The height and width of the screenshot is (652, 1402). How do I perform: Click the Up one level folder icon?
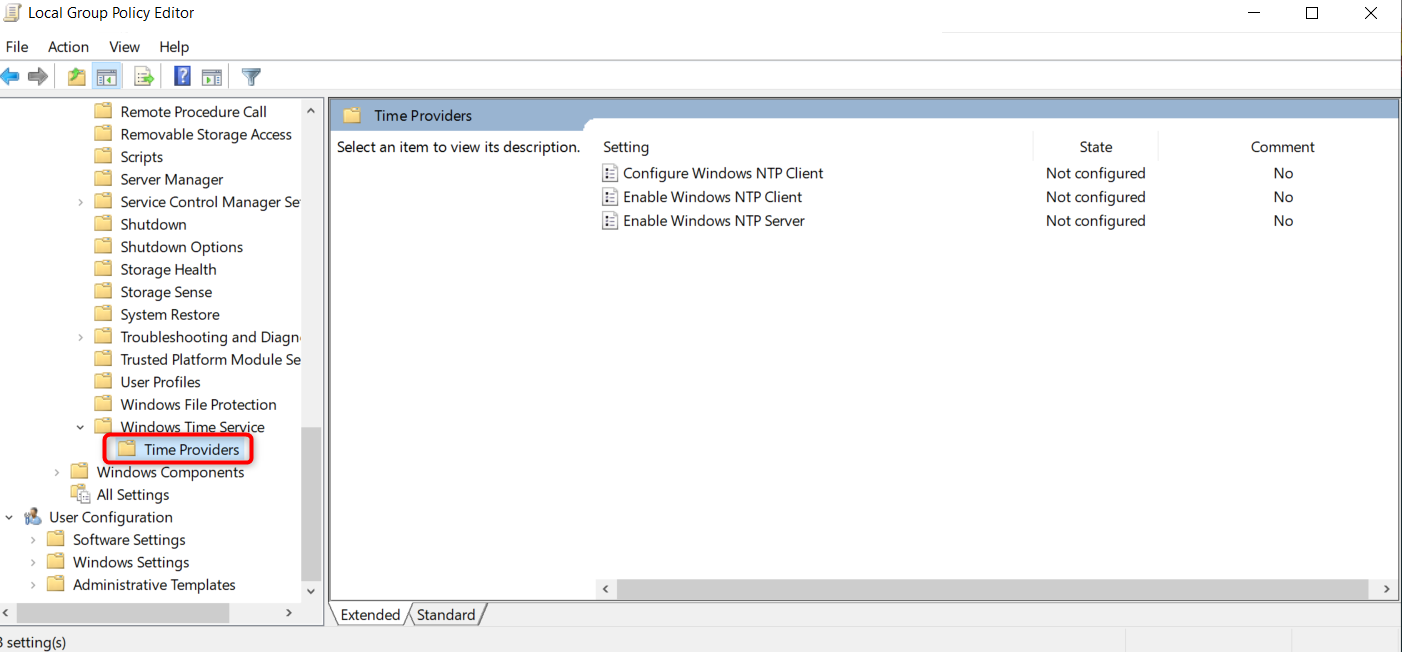coord(76,77)
